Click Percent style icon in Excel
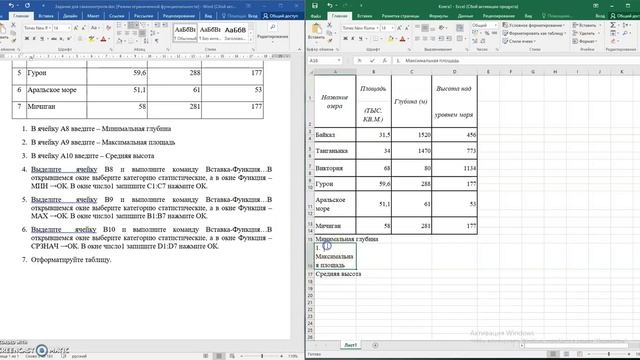This screenshot has height=360, width=640. coord(487,33)
